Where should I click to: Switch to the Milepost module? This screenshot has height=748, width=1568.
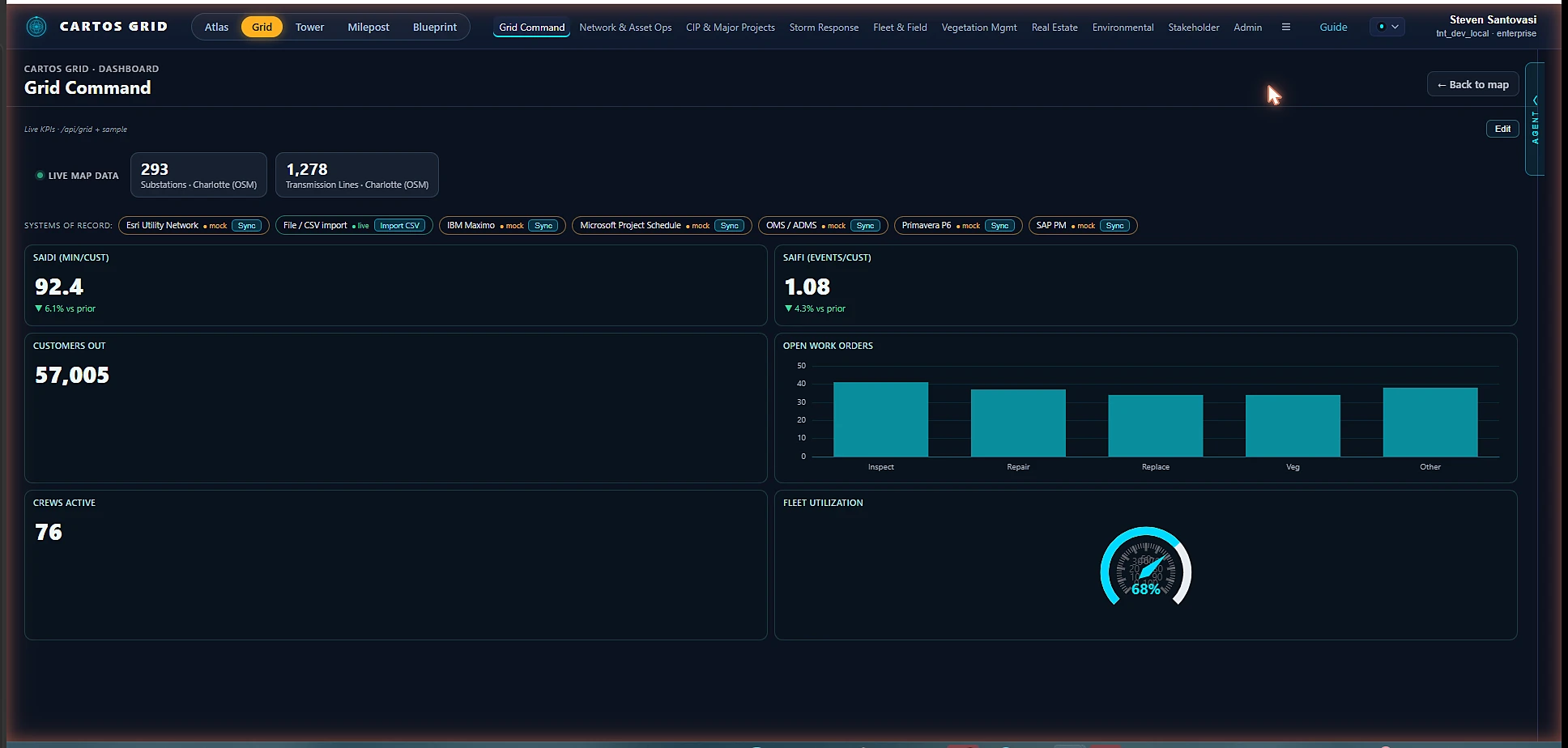[x=369, y=27]
